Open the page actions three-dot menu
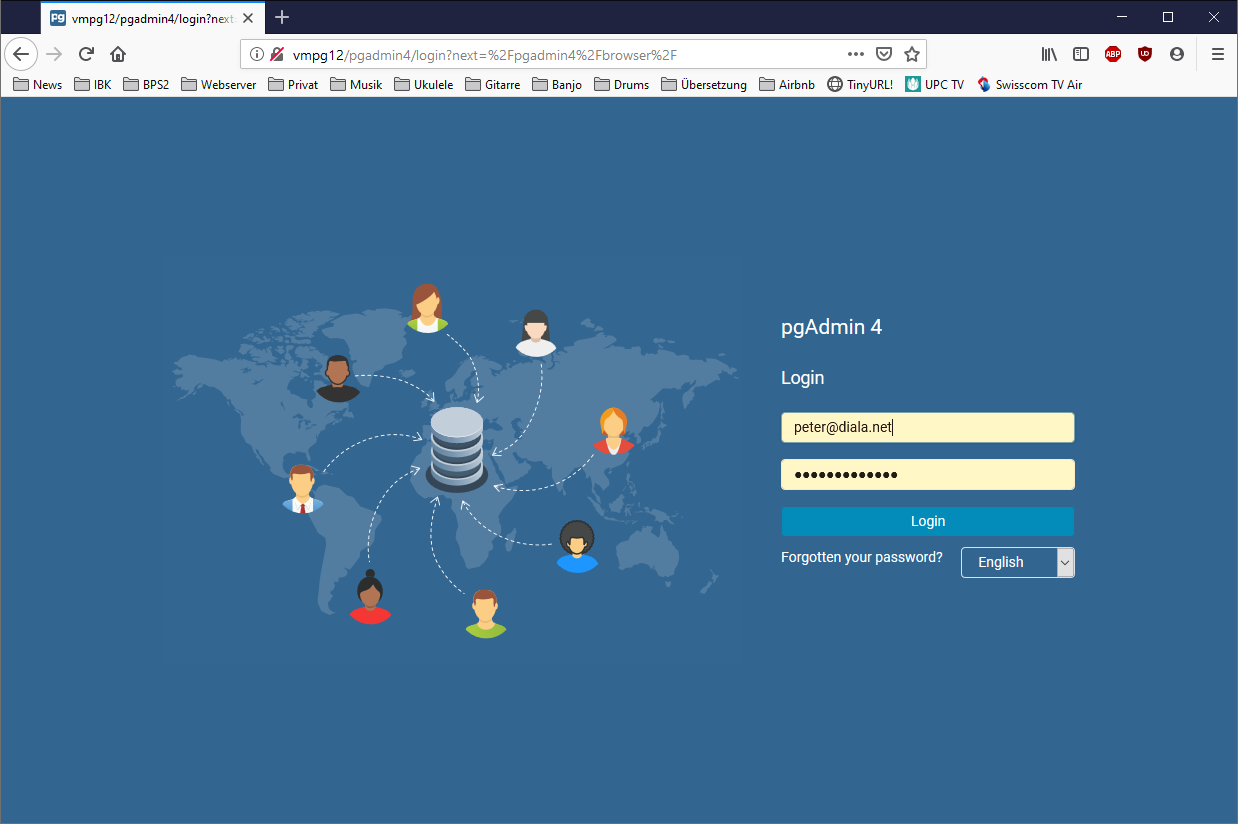 coord(856,54)
